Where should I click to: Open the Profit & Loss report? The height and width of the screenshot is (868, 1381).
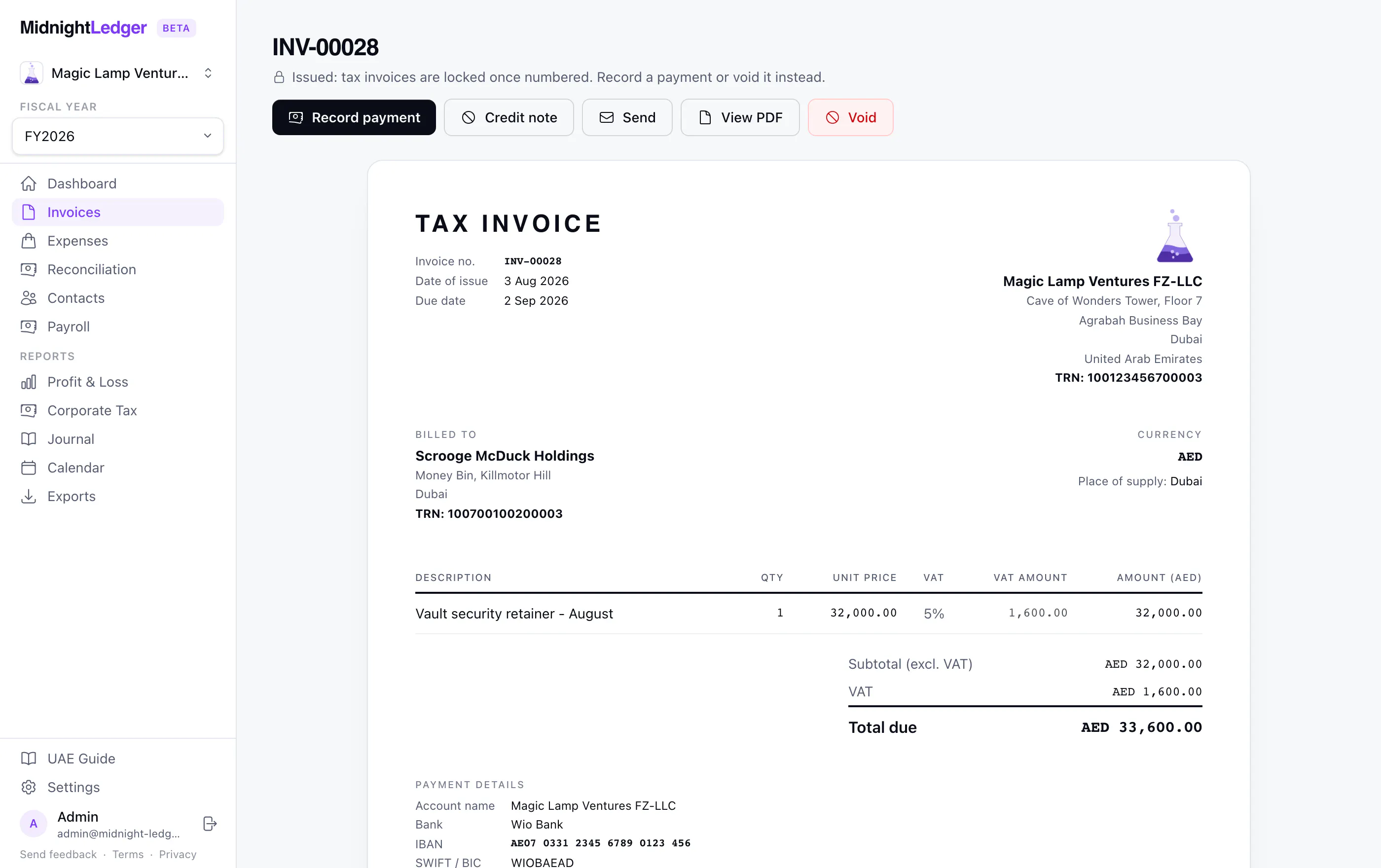(x=117, y=382)
